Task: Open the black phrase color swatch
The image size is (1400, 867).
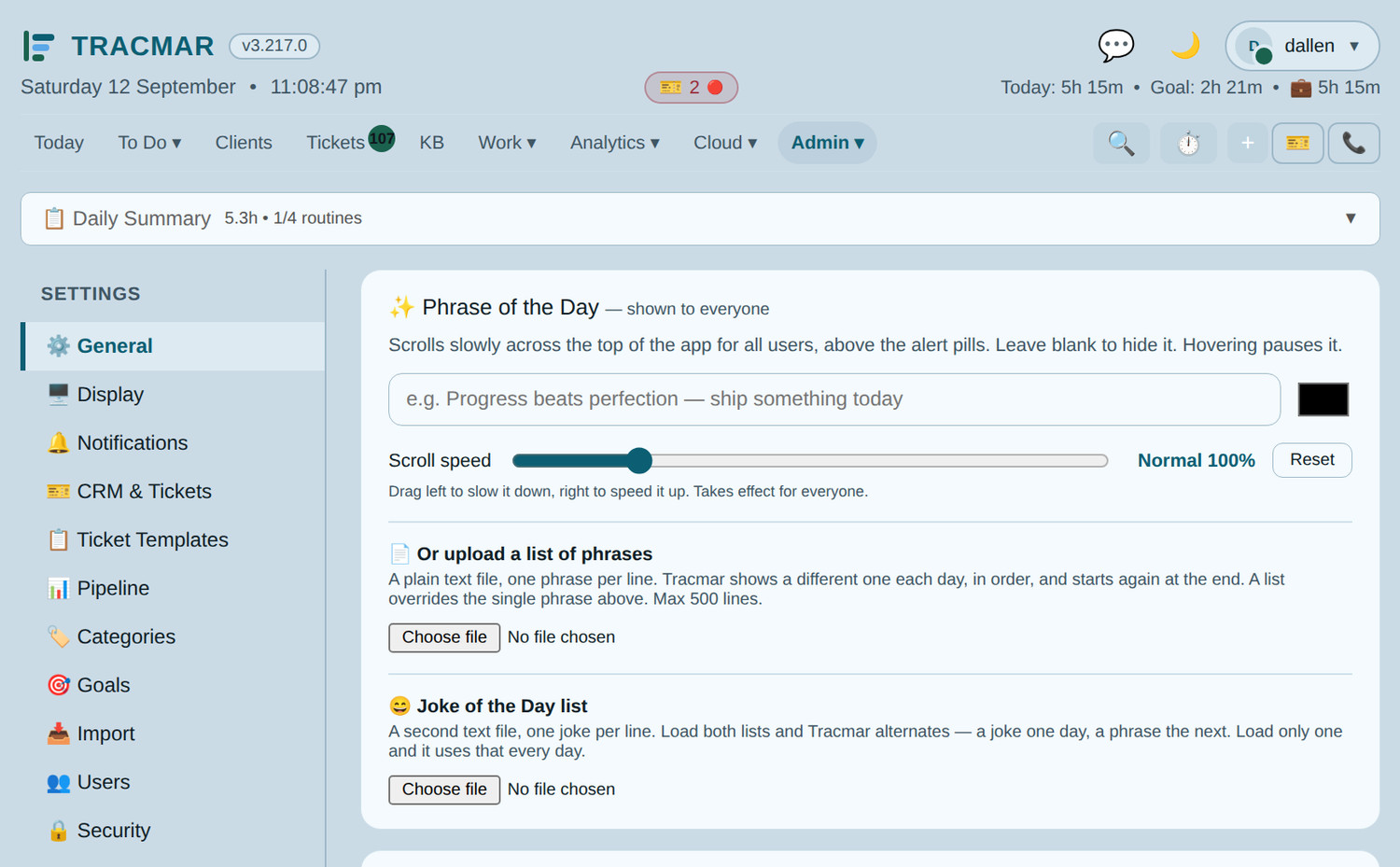Action: click(1323, 399)
